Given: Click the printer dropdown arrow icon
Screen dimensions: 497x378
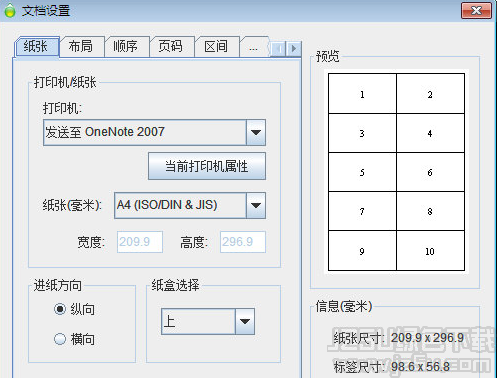Looking at the screenshot, I should [256, 132].
